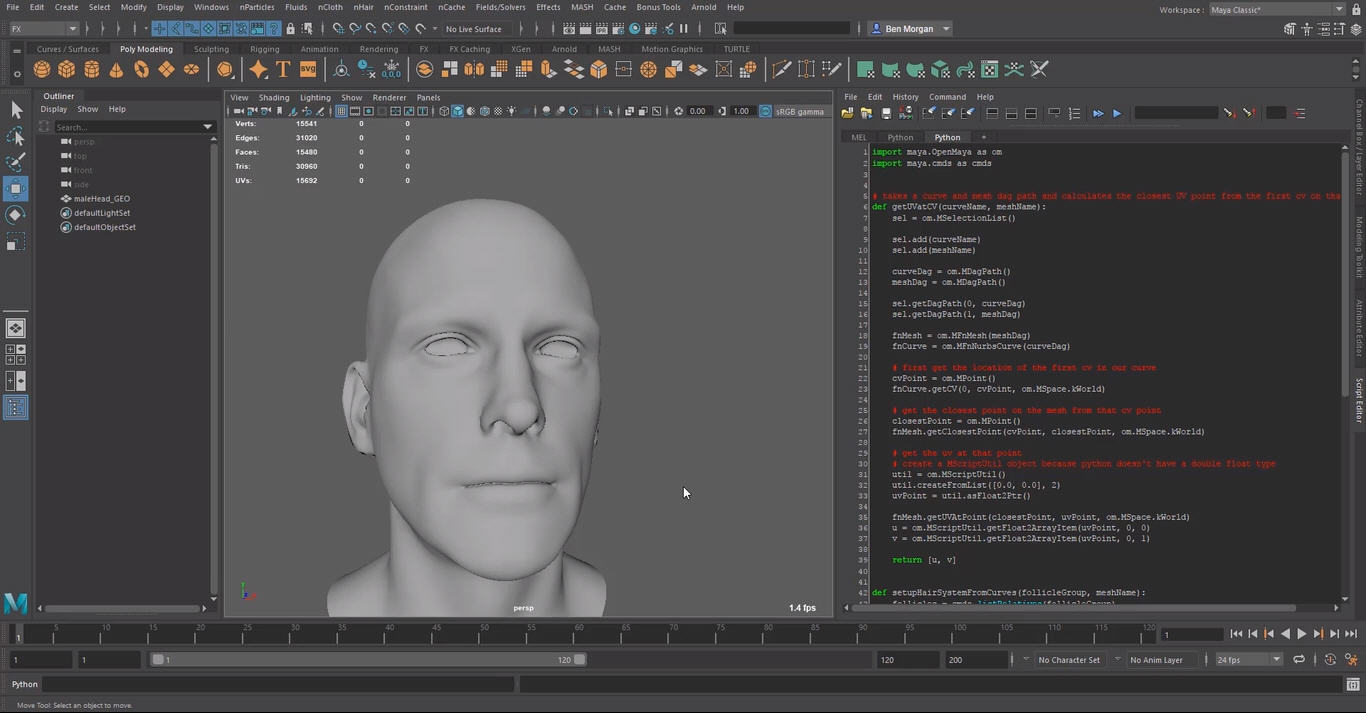This screenshot has height=713, width=1366.
Task: Select the Move tool in toolbox
Action: (x=16, y=188)
